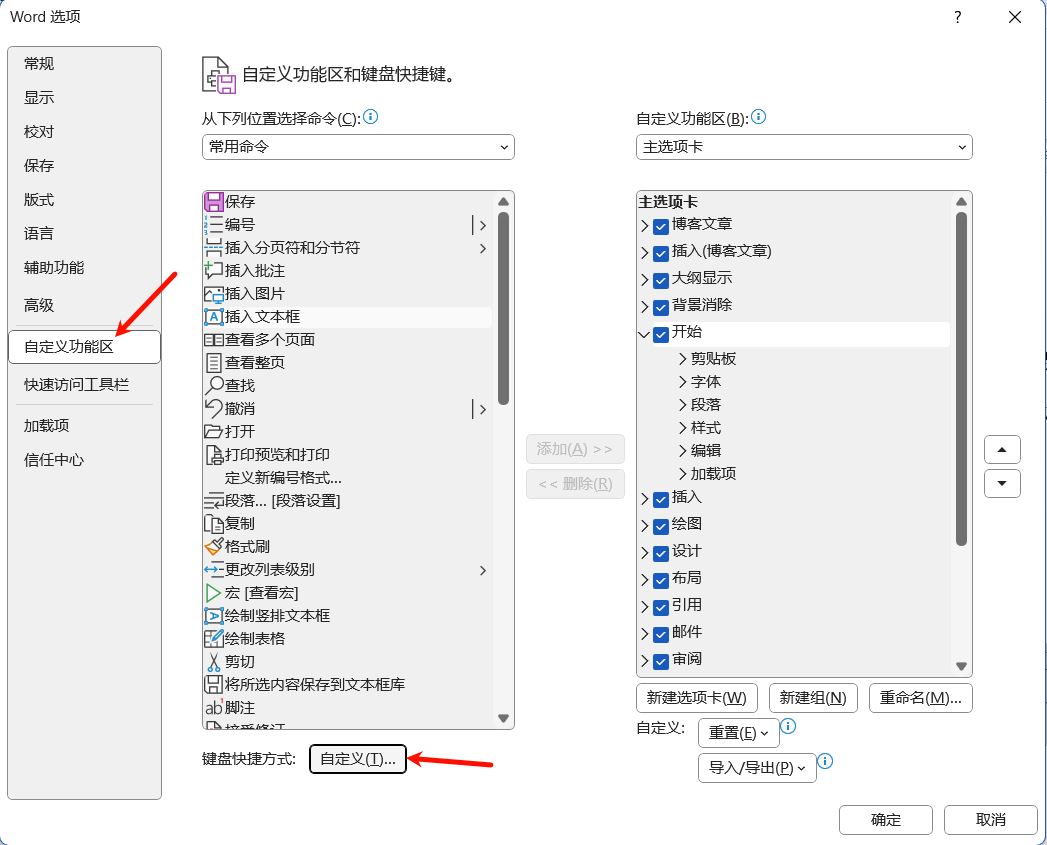1047x845 pixels.
Task: Expand the 剪贴板 group
Action: click(x=682, y=359)
